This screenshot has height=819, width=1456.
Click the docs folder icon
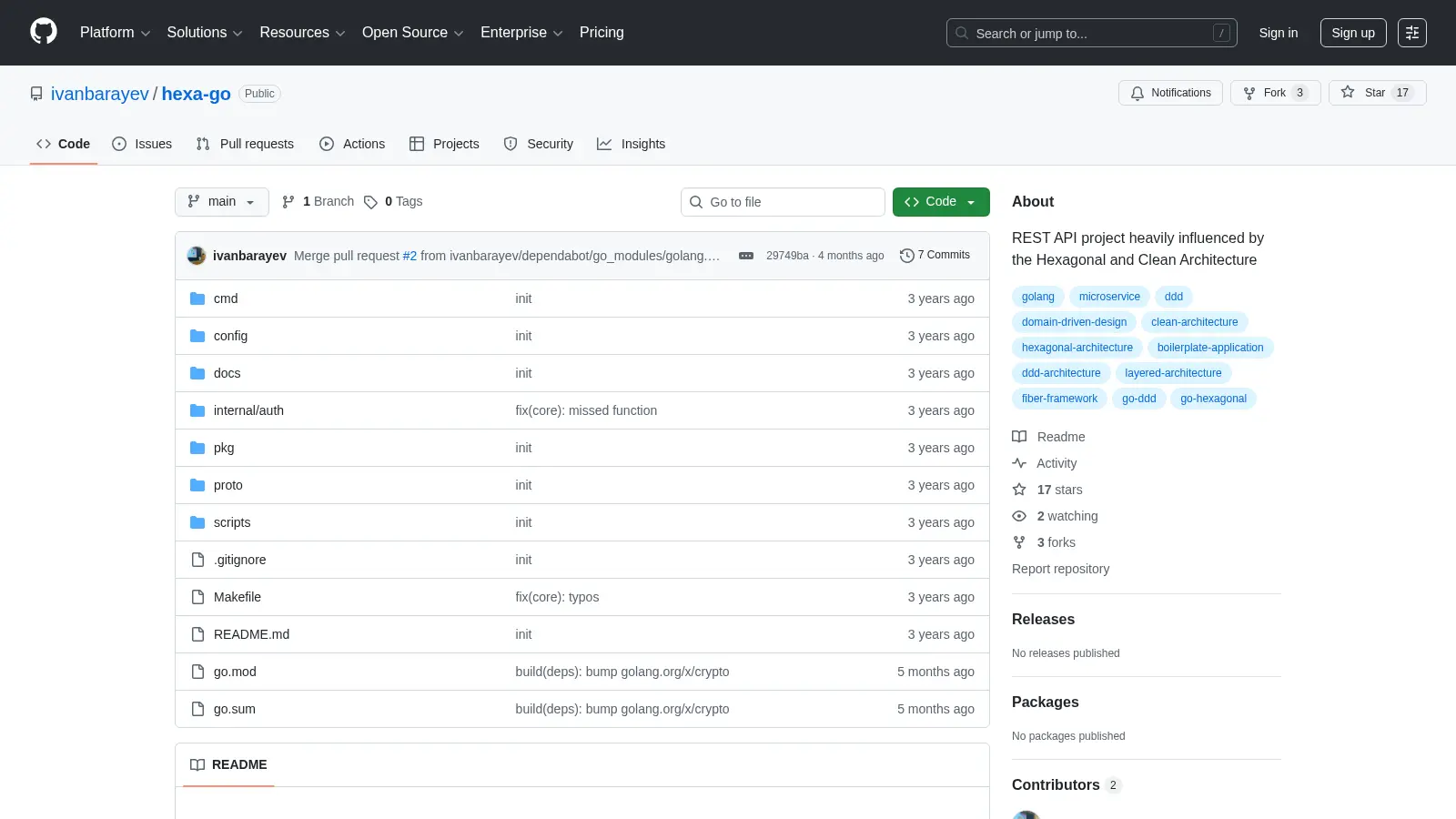click(x=197, y=373)
